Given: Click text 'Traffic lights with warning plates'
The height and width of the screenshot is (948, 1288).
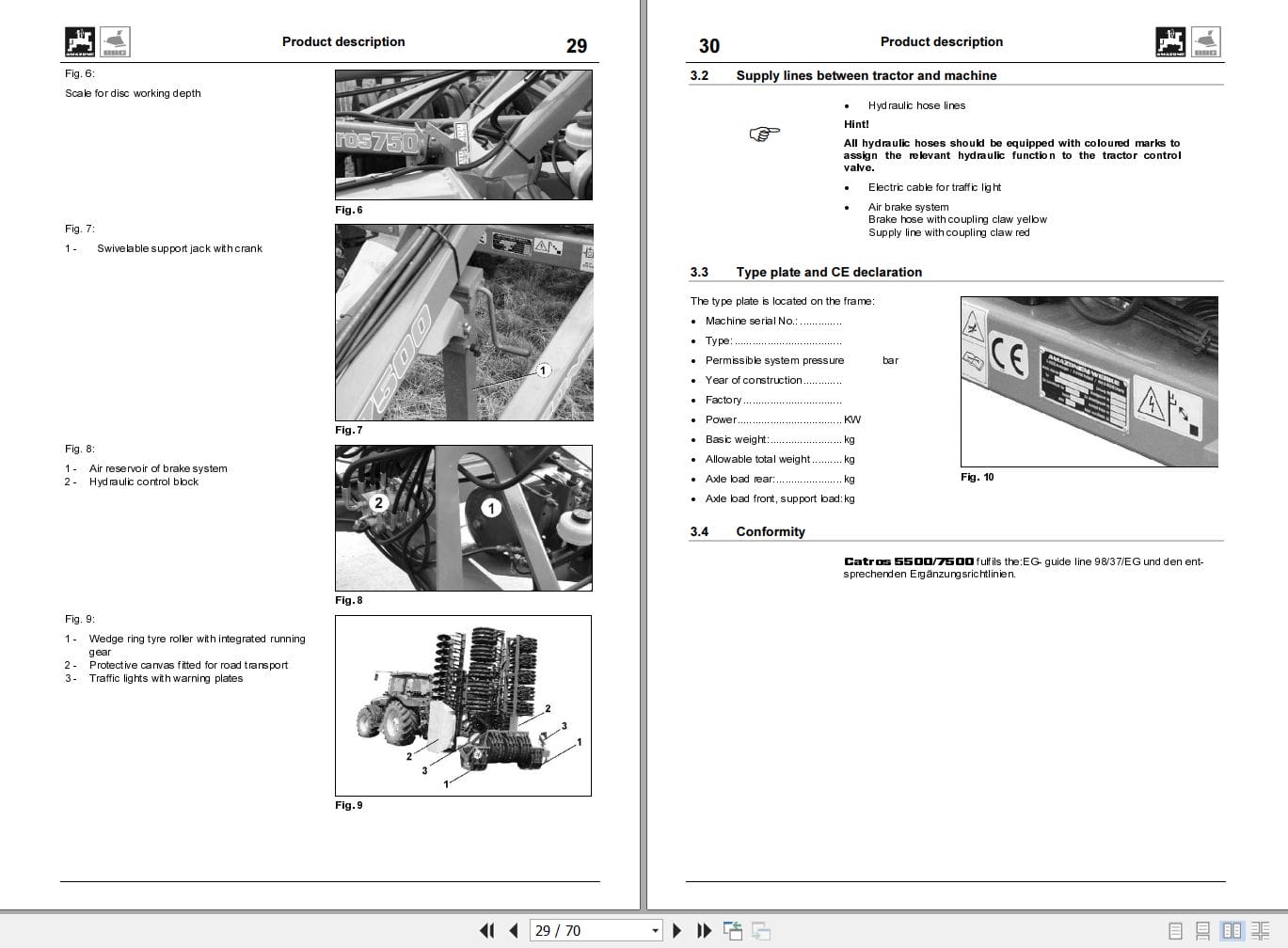Looking at the screenshot, I should tap(166, 678).
